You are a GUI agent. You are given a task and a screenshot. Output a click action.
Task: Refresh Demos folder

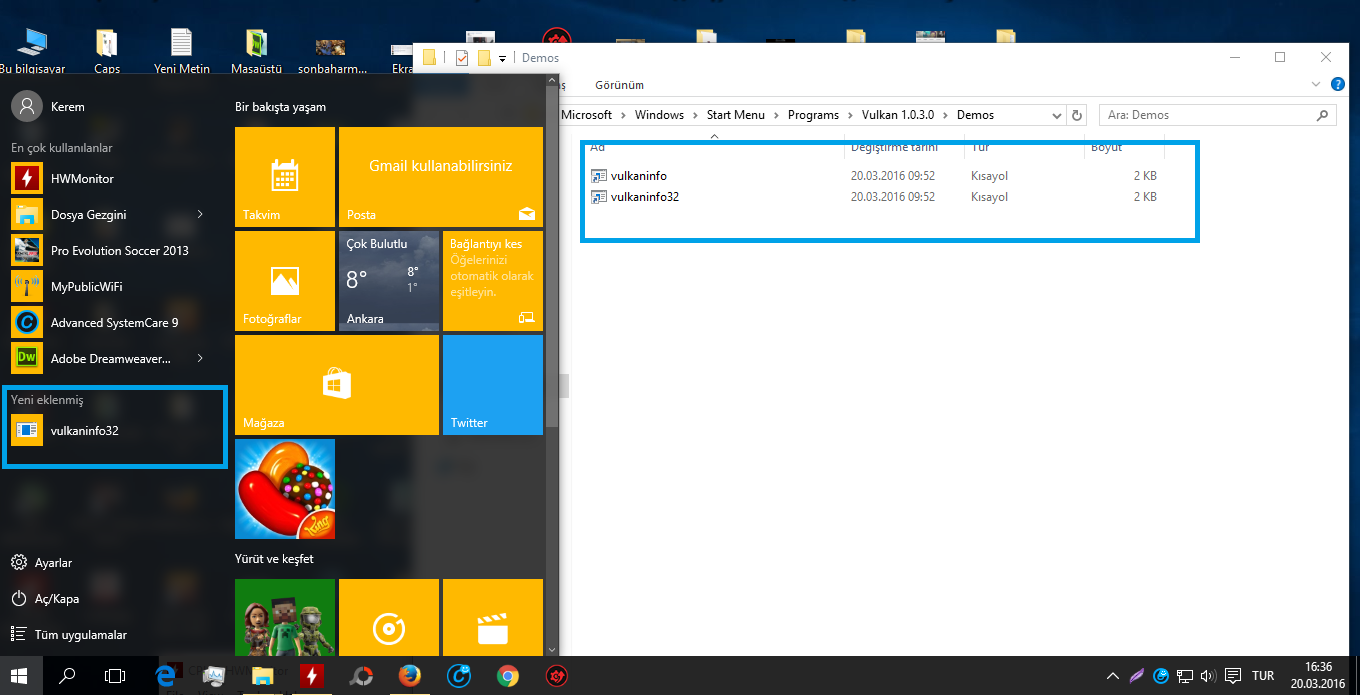coord(1076,115)
